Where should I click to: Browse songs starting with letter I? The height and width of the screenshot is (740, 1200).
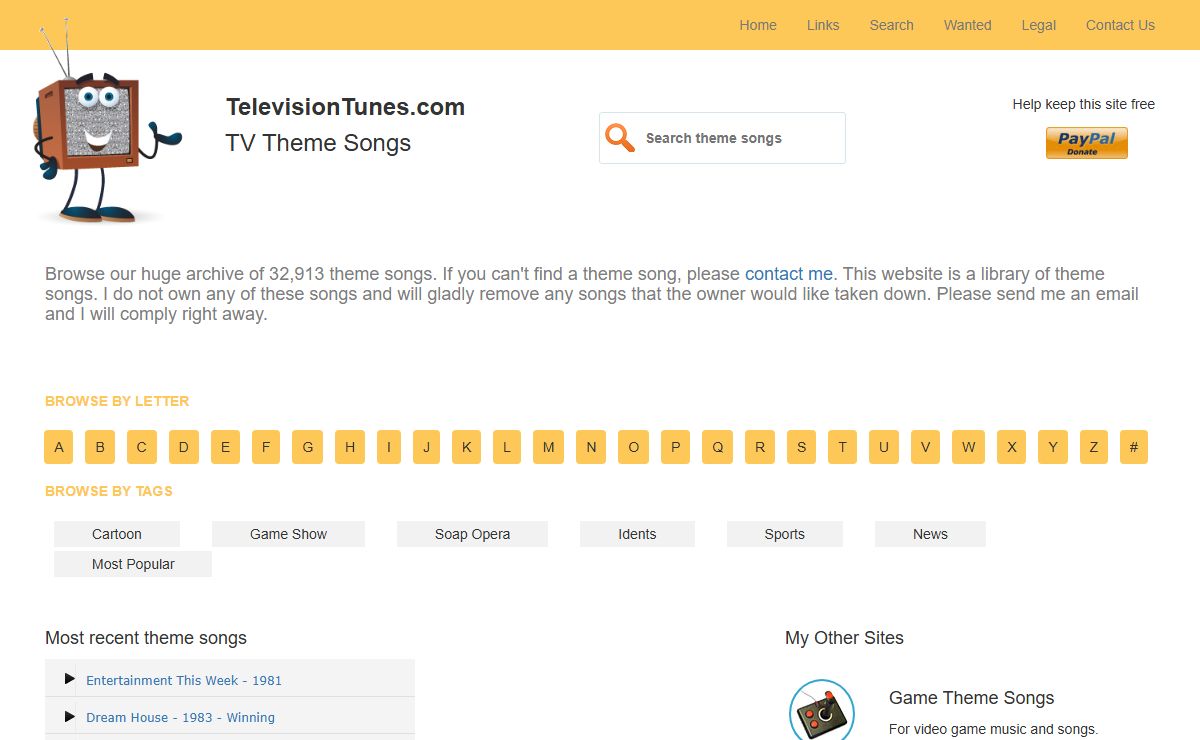[x=389, y=447]
